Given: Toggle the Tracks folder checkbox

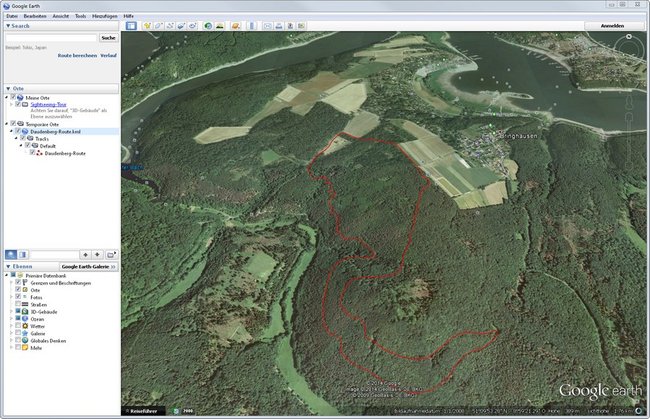Looking at the screenshot, I should click(x=23, y=138).
